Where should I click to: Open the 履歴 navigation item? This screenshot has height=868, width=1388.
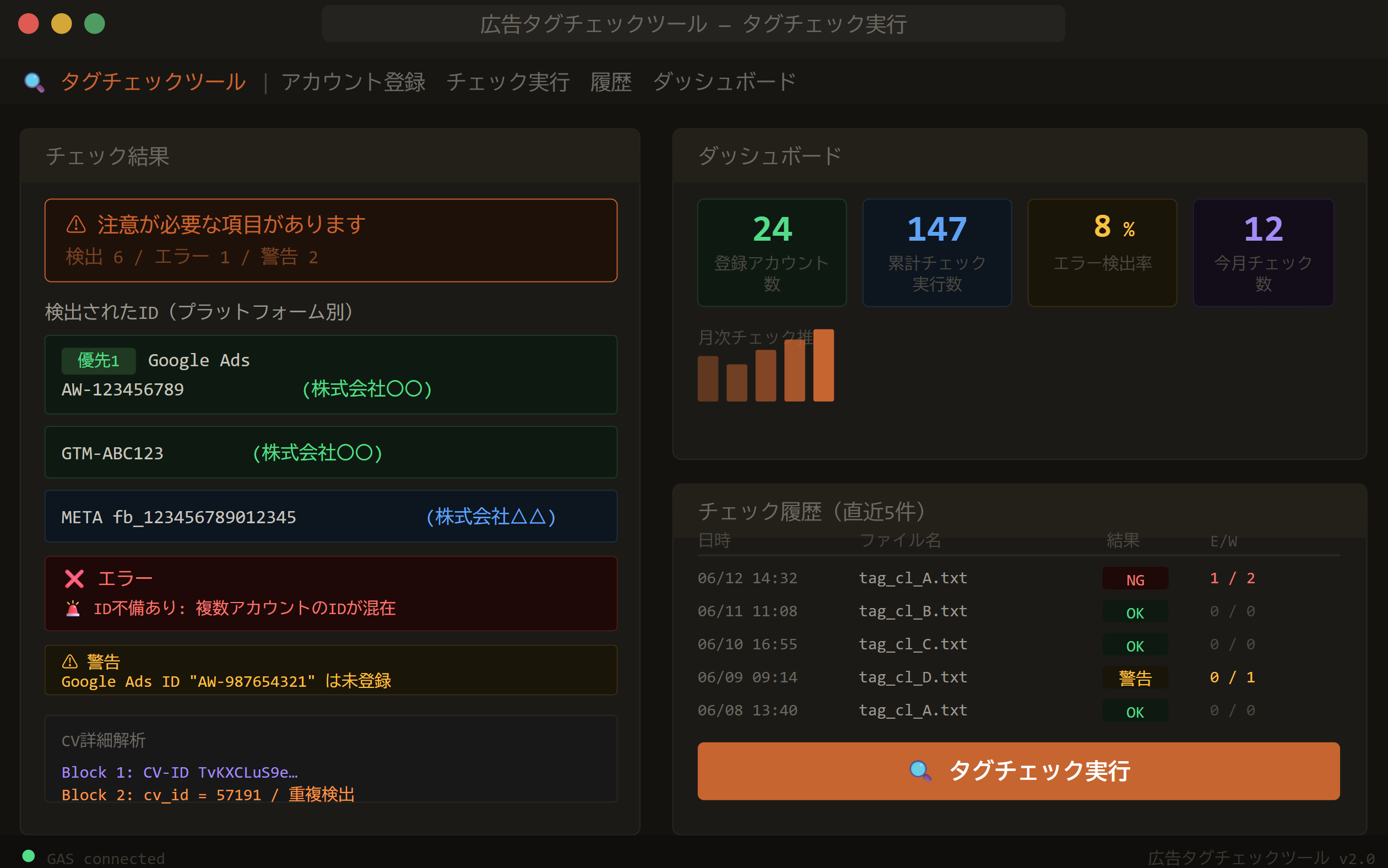coord(611,82)
